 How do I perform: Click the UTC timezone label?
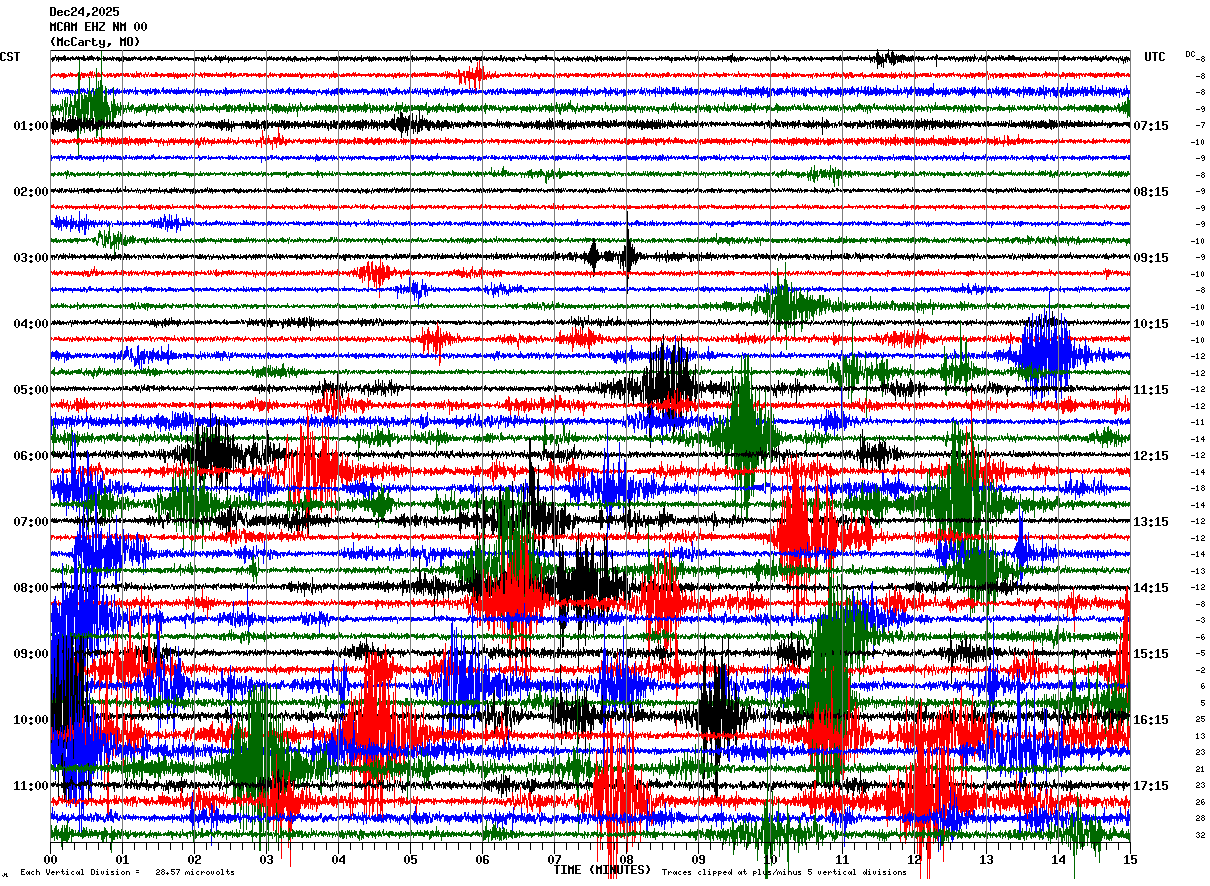pyautogui.click(x=1155, y=57)
